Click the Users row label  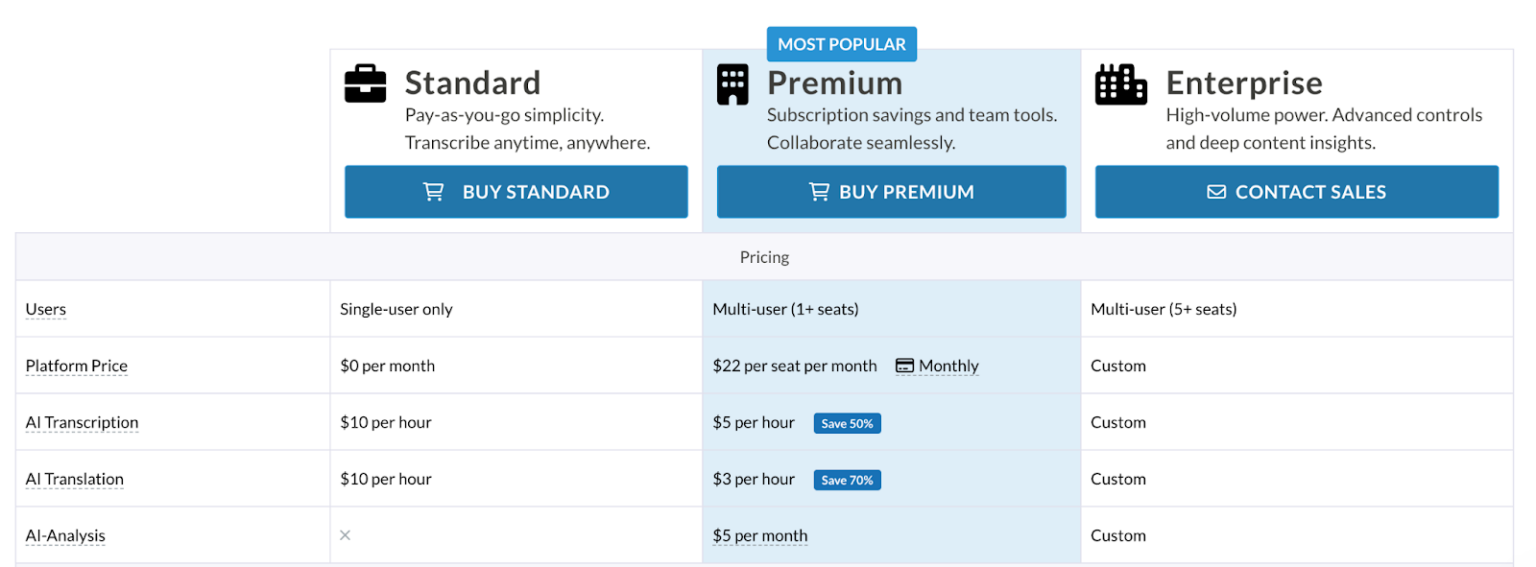(46, 309)
